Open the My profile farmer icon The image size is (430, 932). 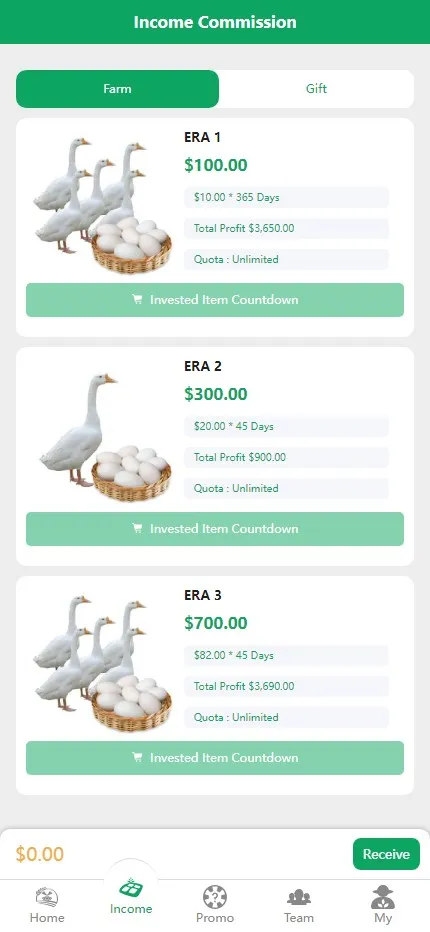click(383, 897)
